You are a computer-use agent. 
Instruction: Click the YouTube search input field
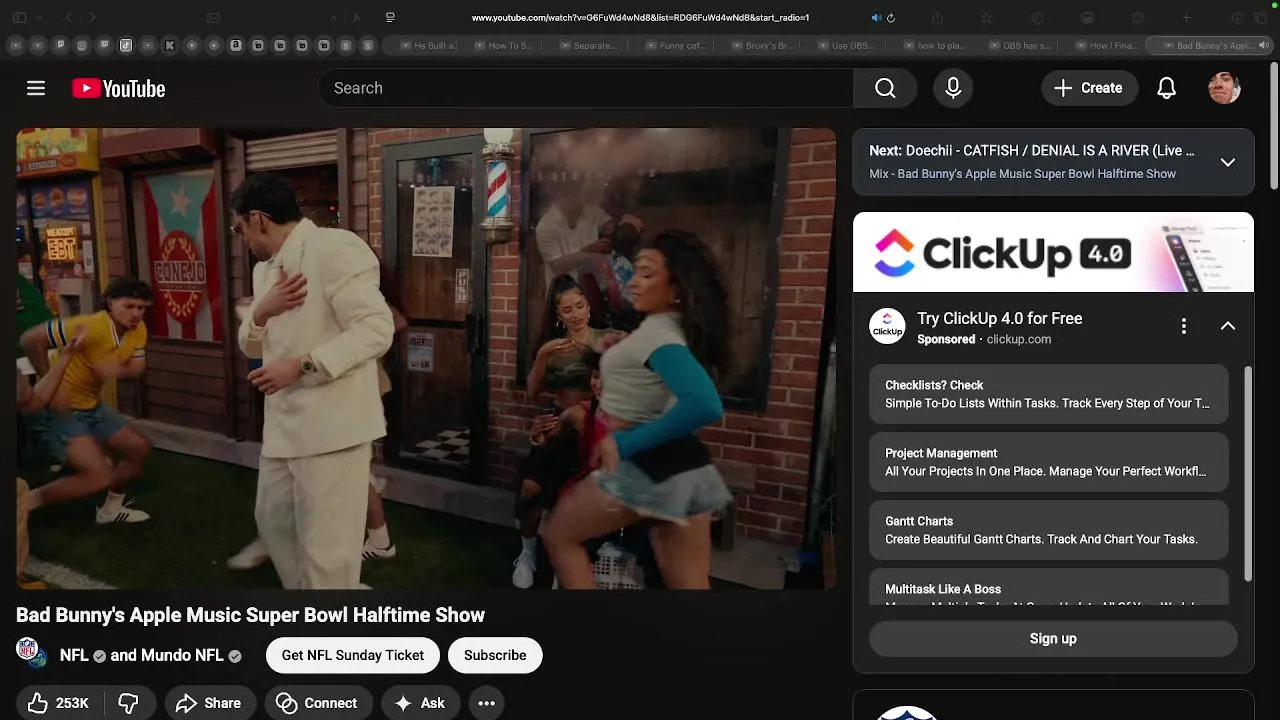[586, 88]
